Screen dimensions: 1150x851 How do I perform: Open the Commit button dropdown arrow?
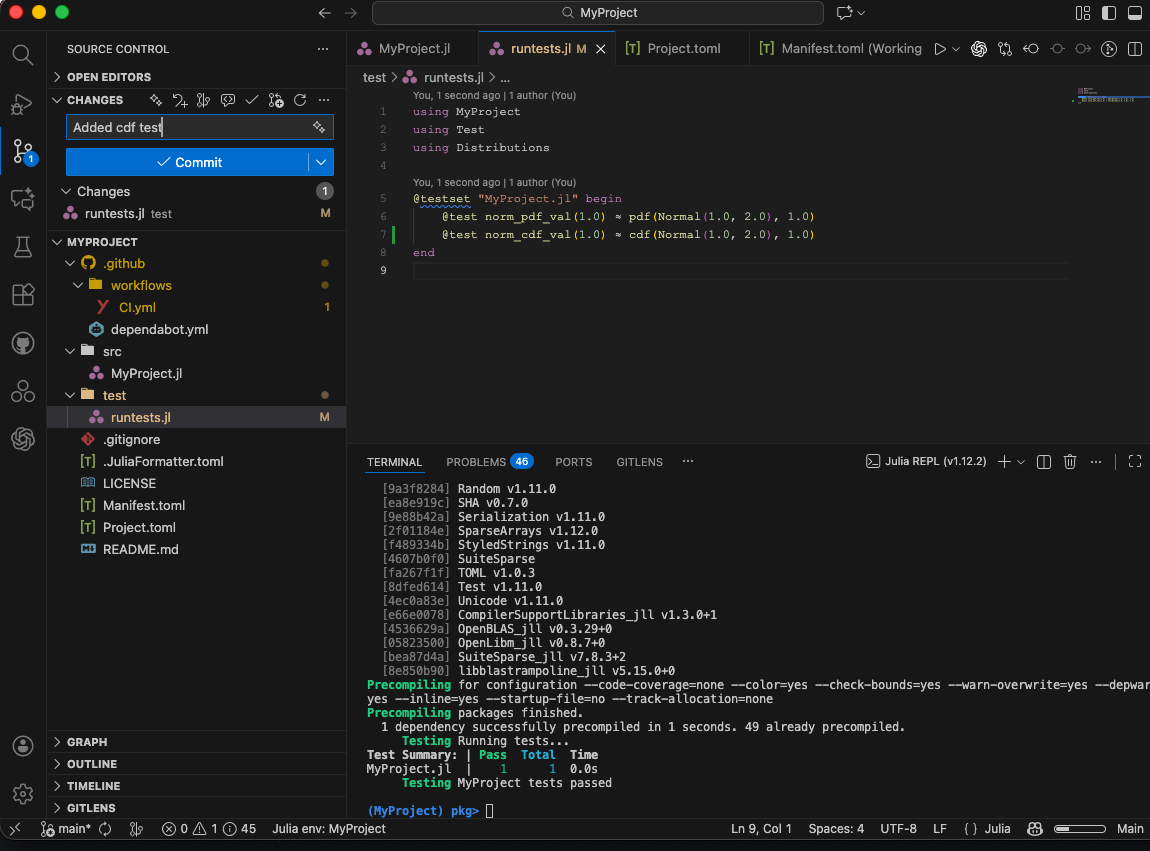coord(320,162)
